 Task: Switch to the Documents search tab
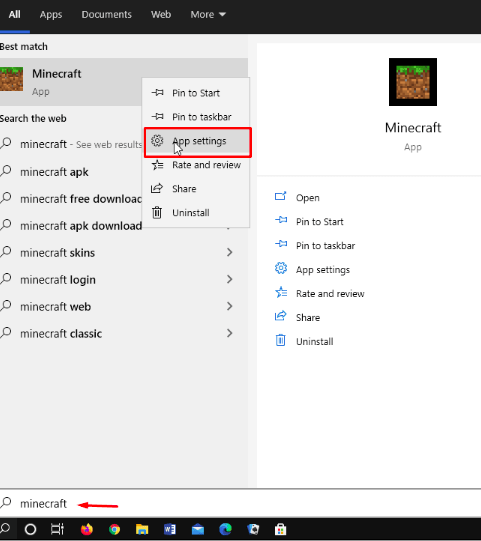pos(107,14)
